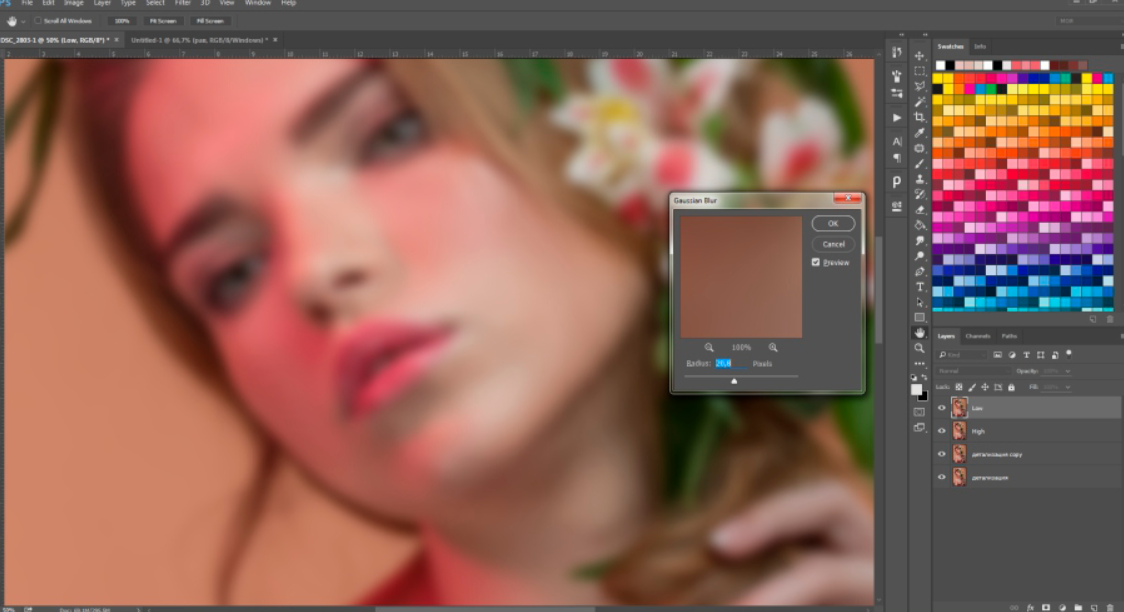Select the Smudge tool
Screen dimensions: 1124x612
(x=920, y=241)
